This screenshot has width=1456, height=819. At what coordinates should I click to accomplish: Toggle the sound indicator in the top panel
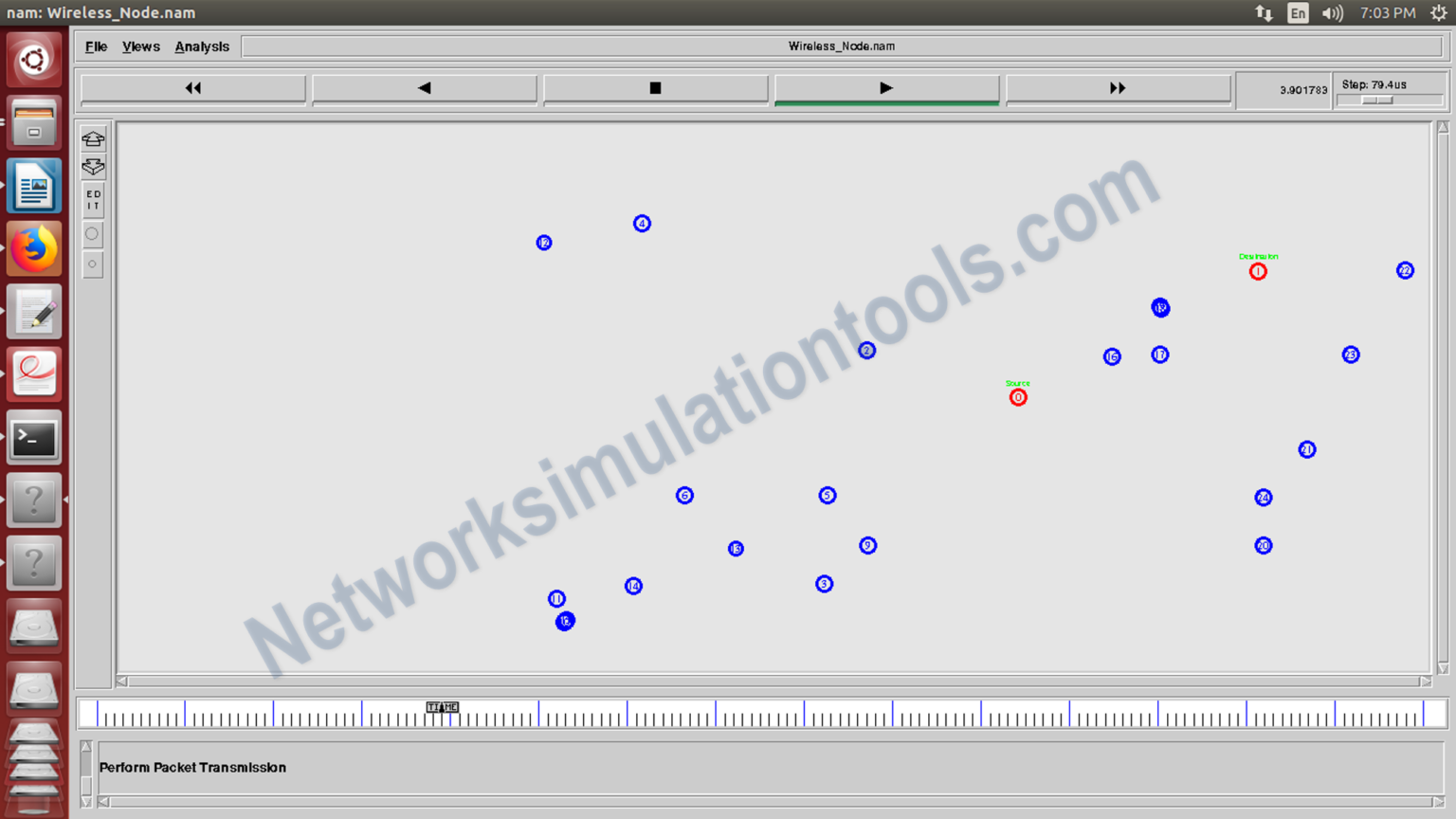[x=1333, y=13]
